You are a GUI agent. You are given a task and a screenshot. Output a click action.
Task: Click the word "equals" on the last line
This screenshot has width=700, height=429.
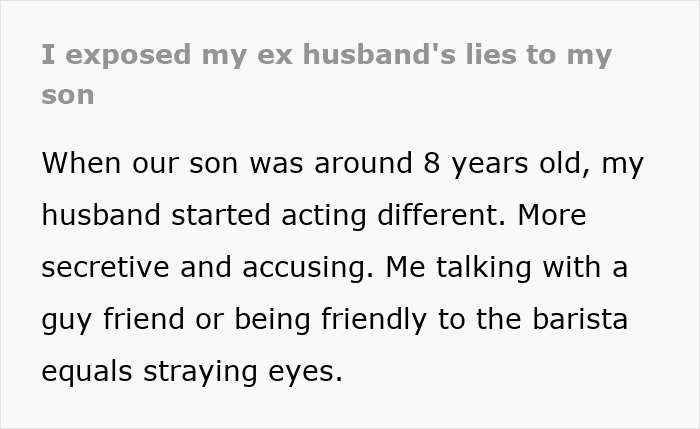87,373
